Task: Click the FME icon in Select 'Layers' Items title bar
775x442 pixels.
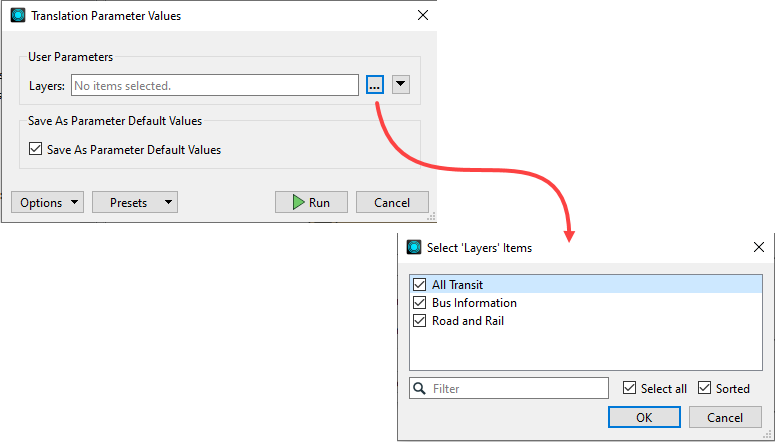Action: pos(414,247)
